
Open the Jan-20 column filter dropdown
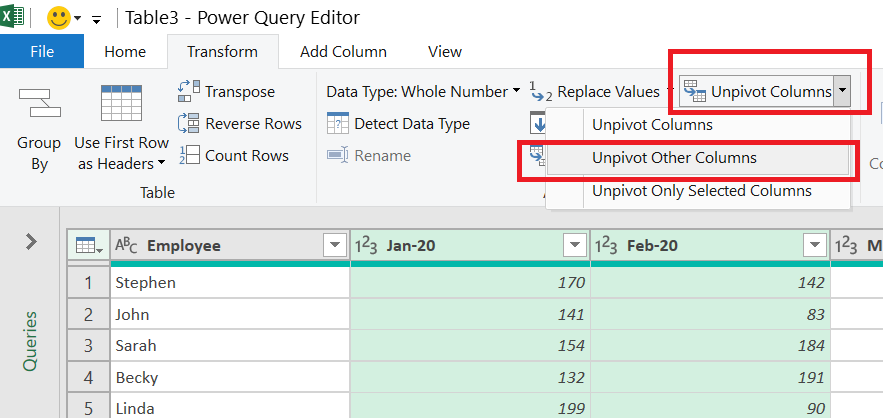(574, 246)
